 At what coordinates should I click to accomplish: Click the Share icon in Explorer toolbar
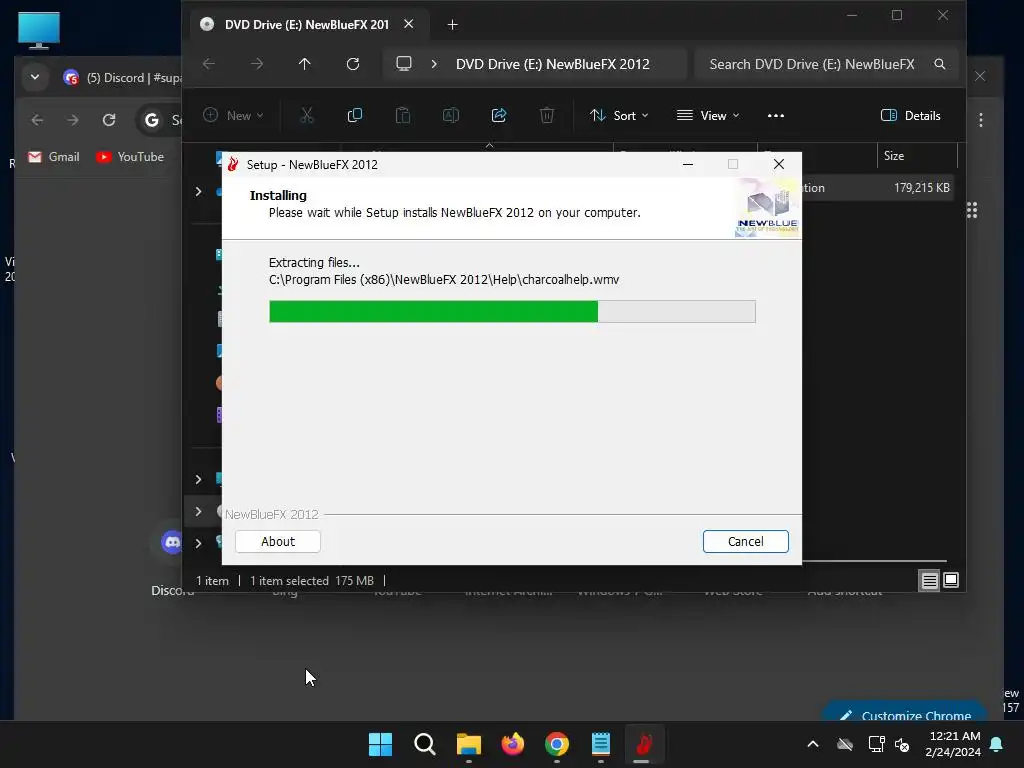(x=499, y=116)
